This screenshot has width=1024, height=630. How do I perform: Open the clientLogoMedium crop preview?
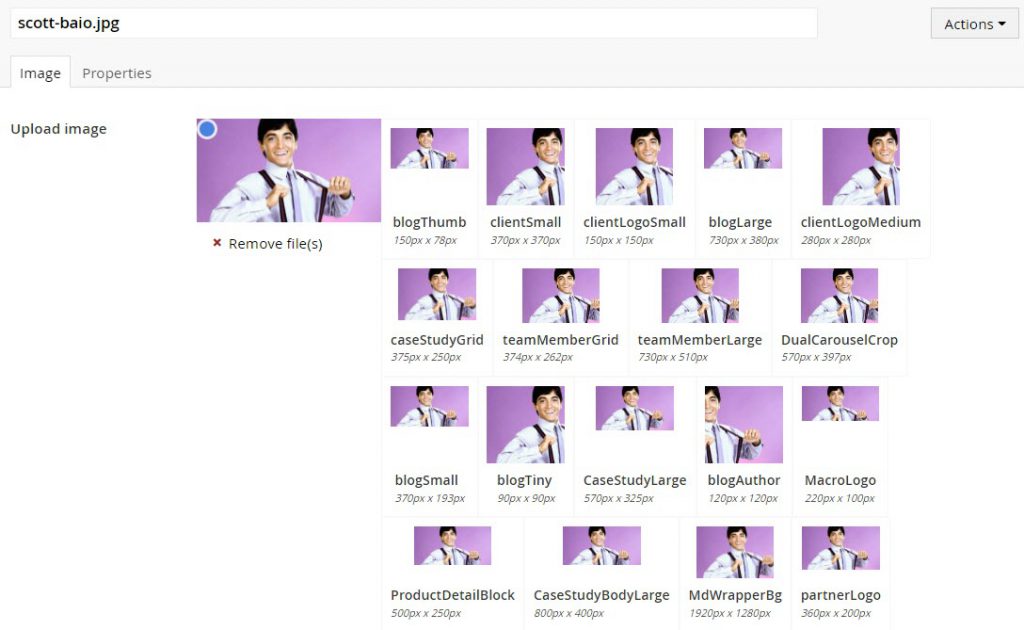click(860, 166)
